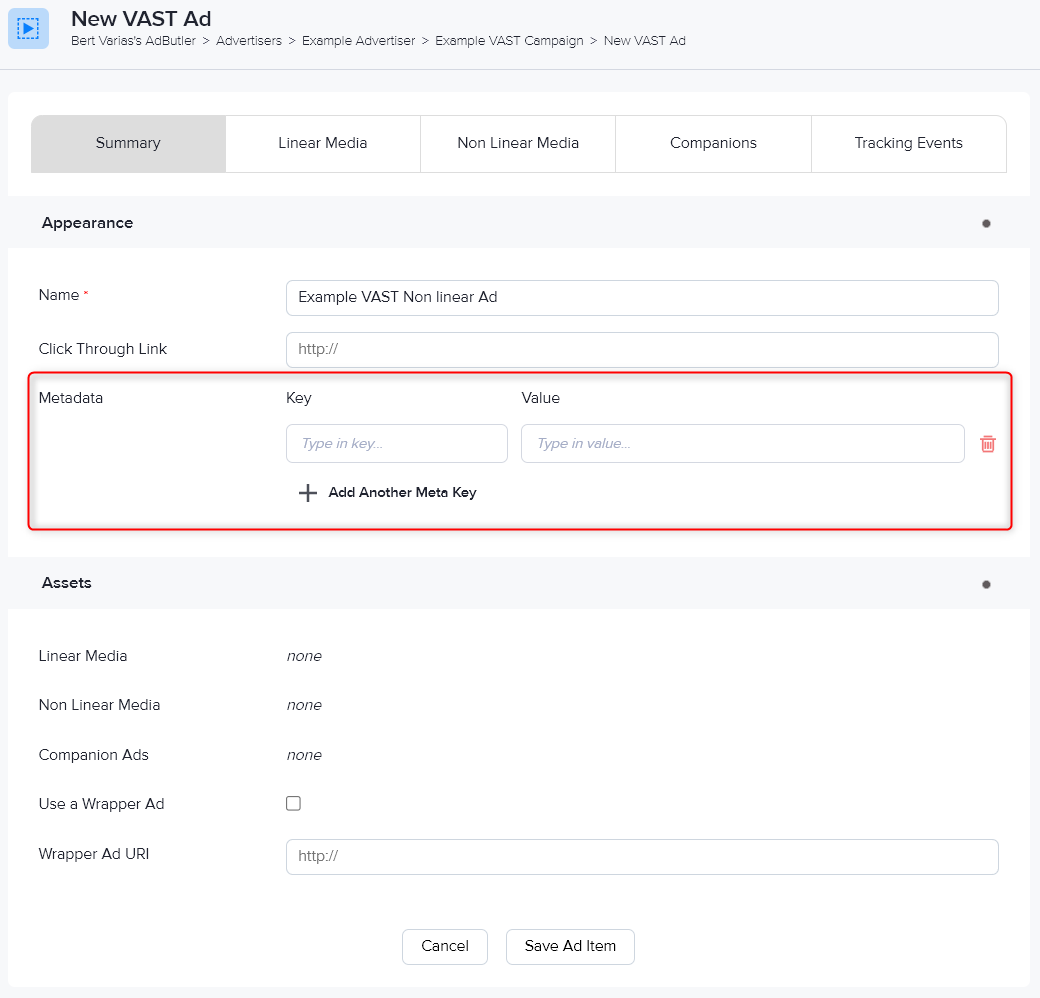
Task: Click the Cancel button
Action: [x=444, y=946]
